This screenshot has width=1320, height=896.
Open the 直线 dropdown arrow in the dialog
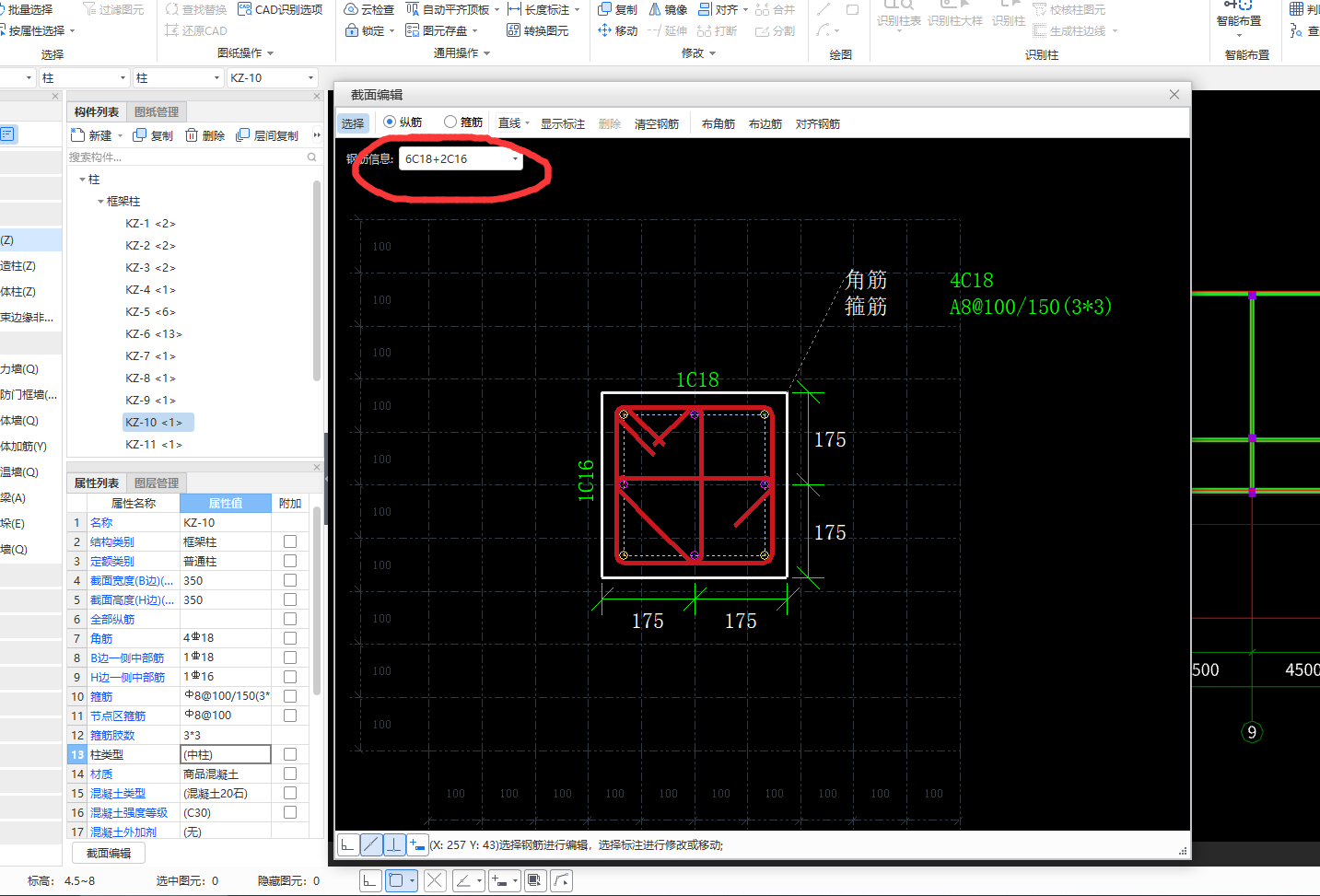pos(528,123)
